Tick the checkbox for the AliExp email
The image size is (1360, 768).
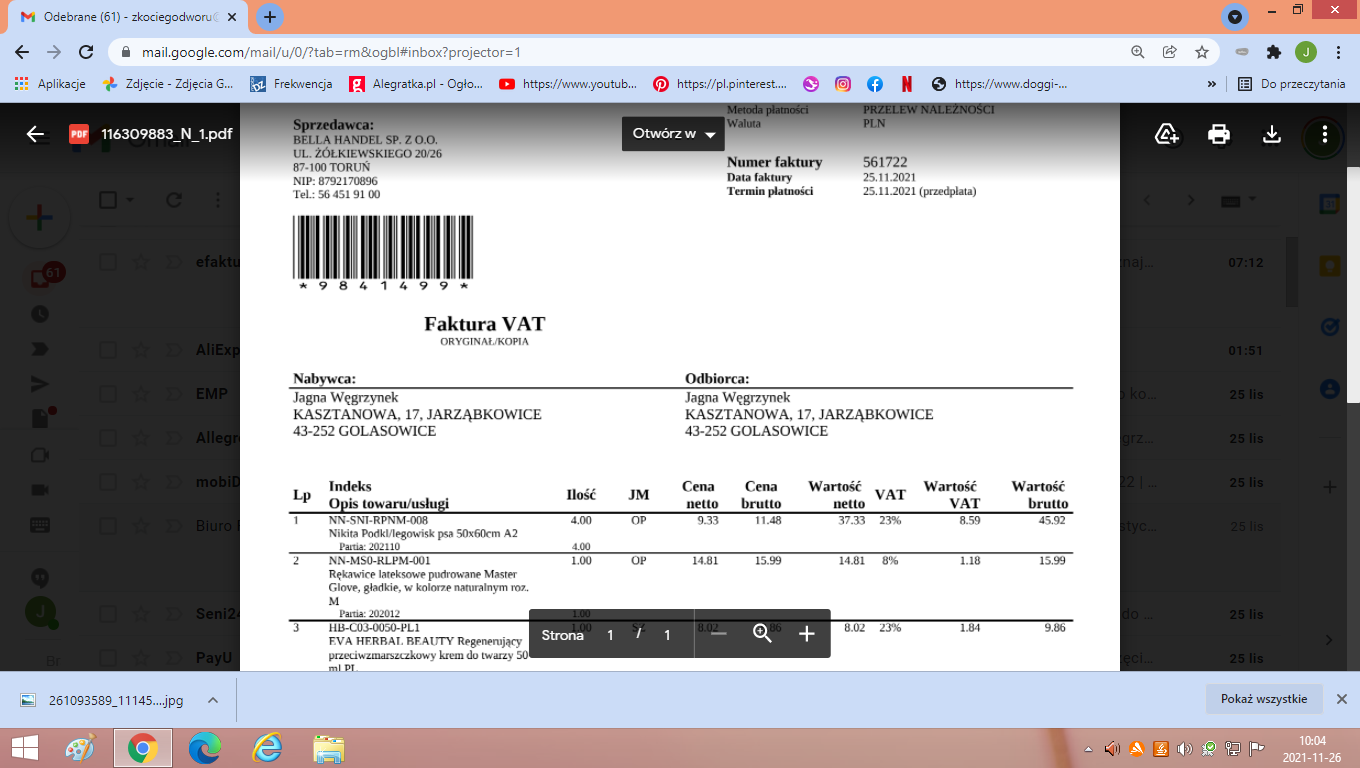[x=108, y=350]
